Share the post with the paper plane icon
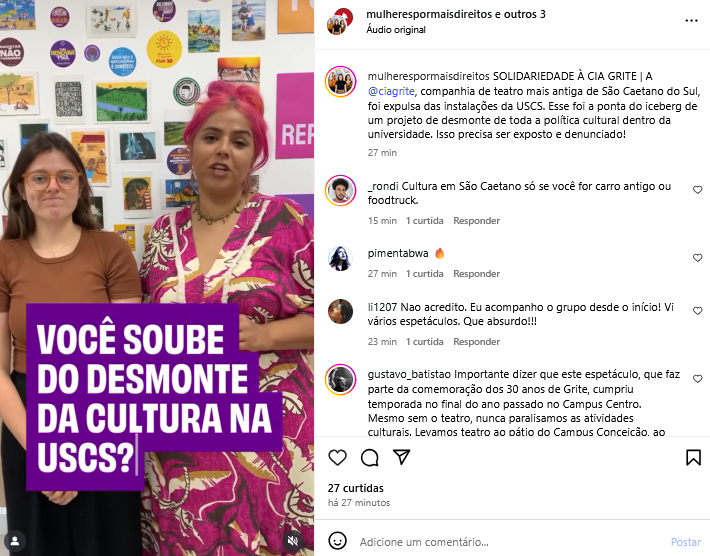This screenshot has width=710, height=556. [x=402, y=457]
